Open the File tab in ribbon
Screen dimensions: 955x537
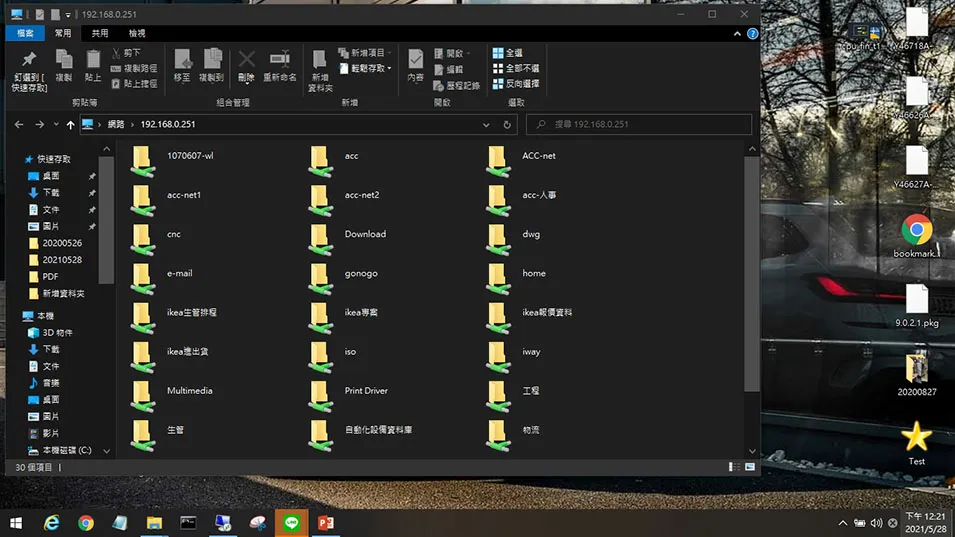point(25,33)
